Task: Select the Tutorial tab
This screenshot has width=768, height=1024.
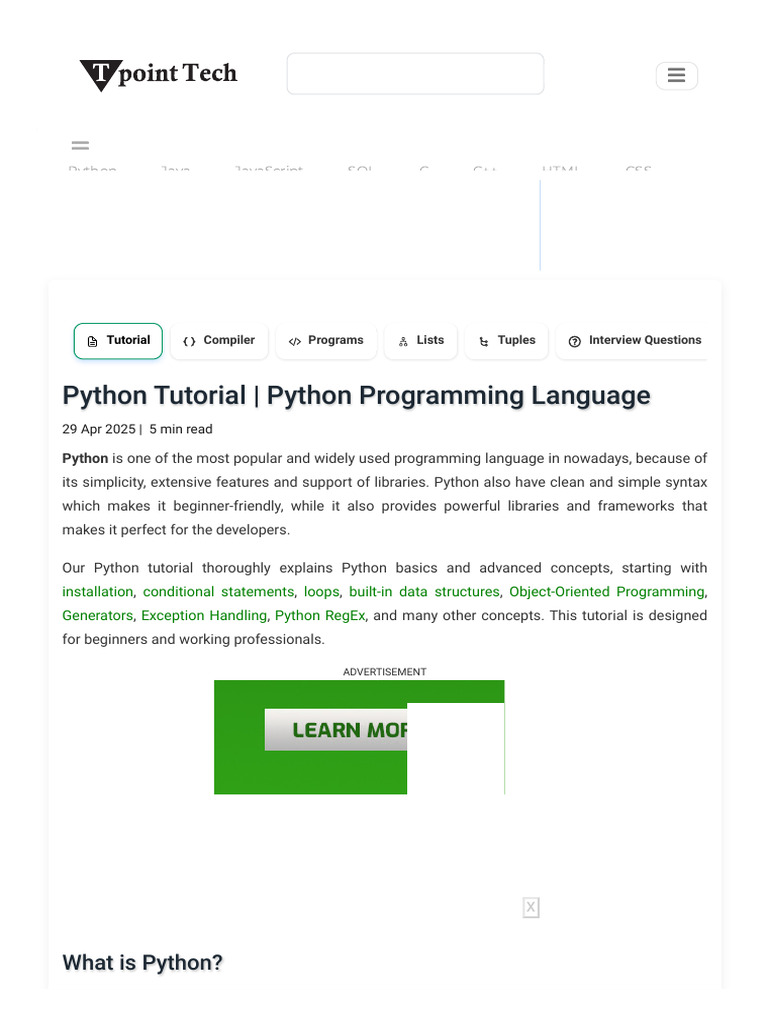Action: (118, 341)
